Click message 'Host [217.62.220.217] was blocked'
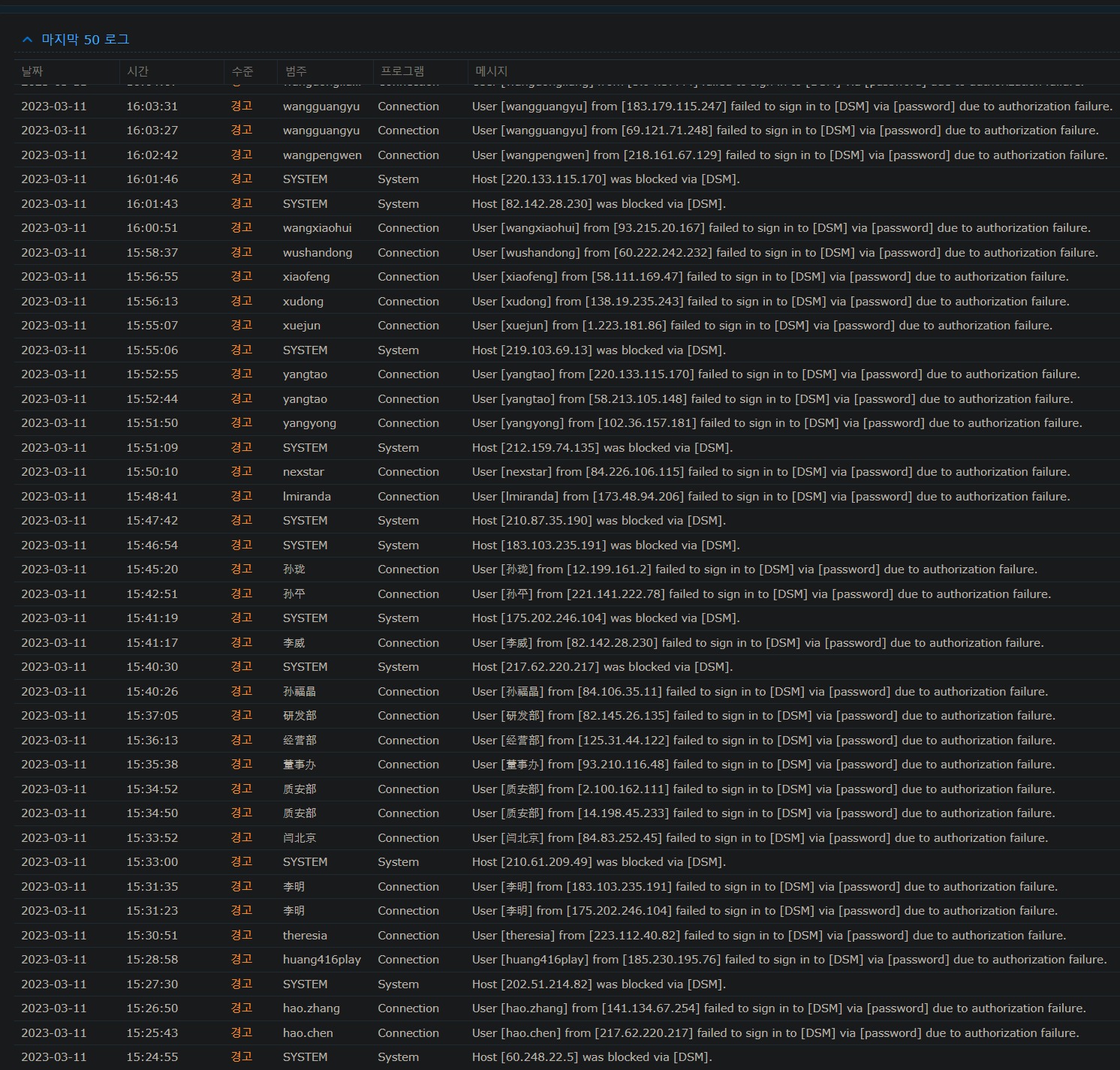 (x=603, y=667)
